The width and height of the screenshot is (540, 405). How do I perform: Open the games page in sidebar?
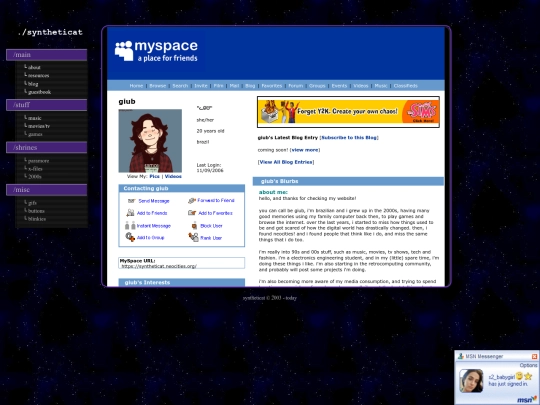(x=35, y=134)
